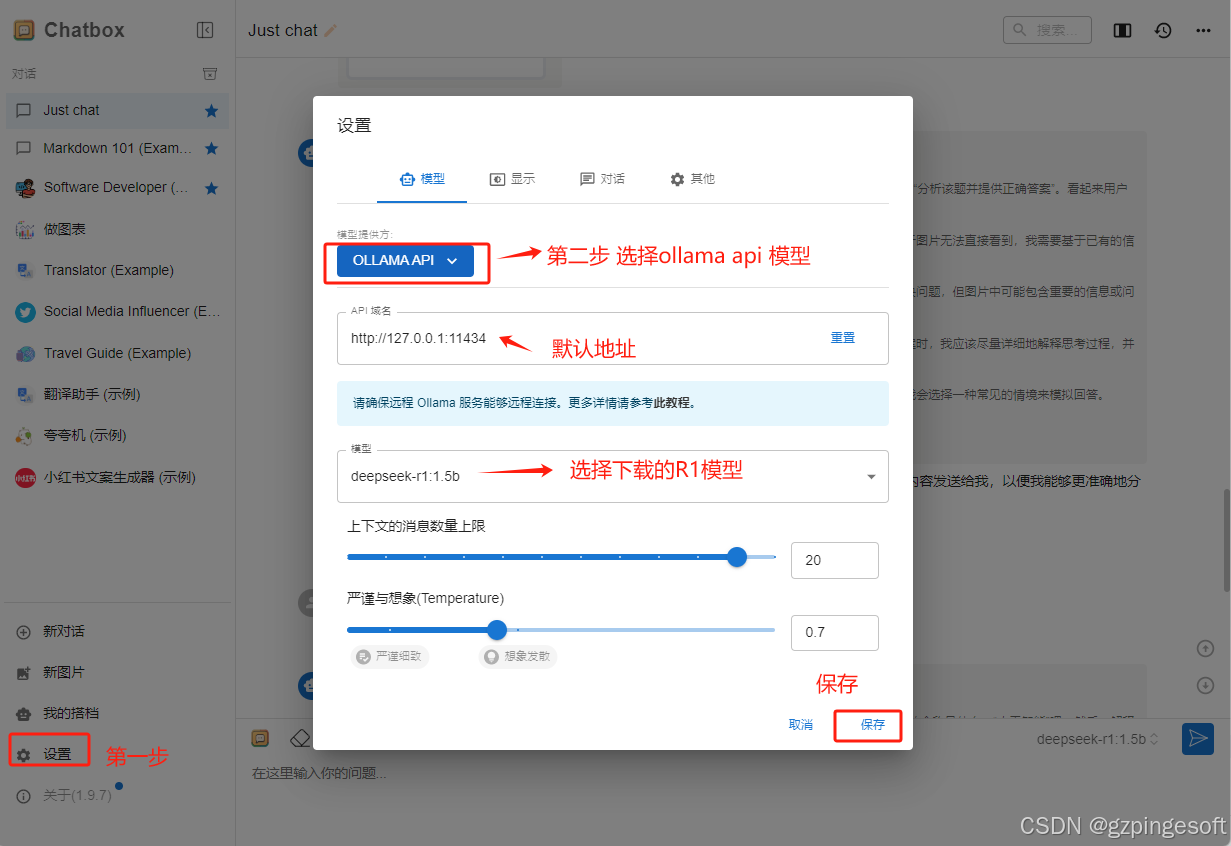Viewport: 1231px width, 846px height.
Task: Open the history clock icon in the header
Action: point(1163,30)
